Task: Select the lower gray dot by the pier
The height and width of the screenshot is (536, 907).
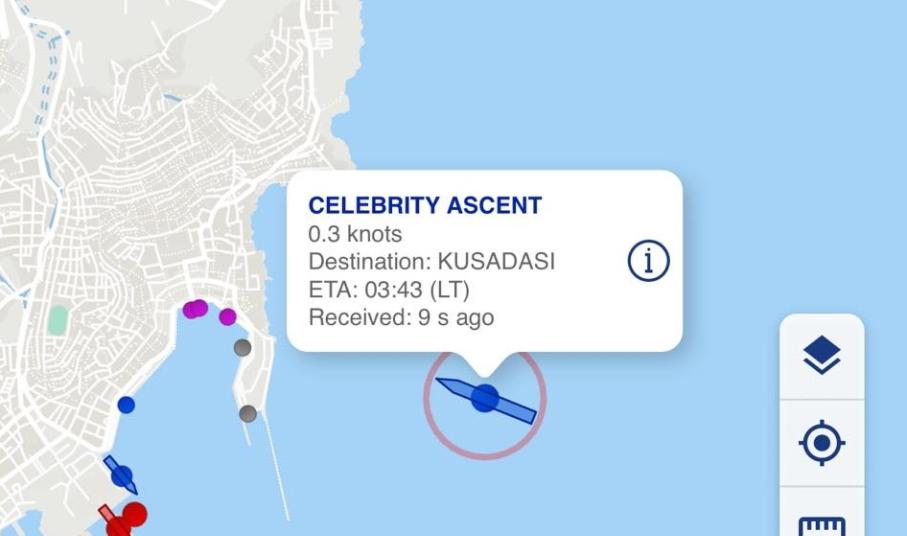Action: (x=248, y=414)
